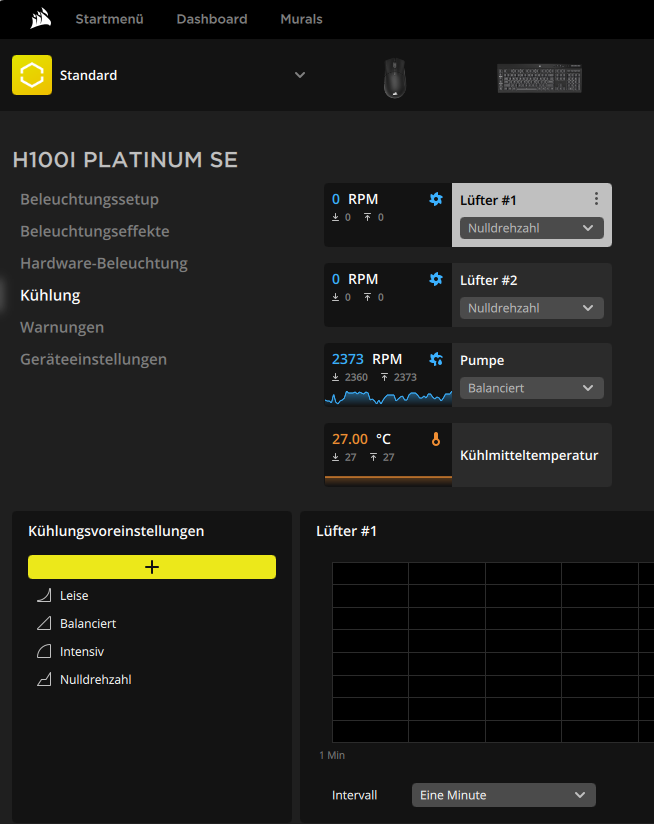Open Beleuchtungssetup section
This screenshot has height=824, width=654.
89,199
